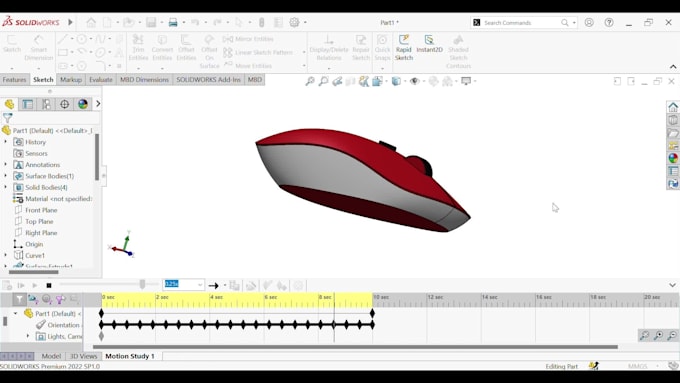Image resolution: width=680 pixels, height=383 pixels.
Task: Open Appearances color ball in task pane
Action: click(673, 158)
